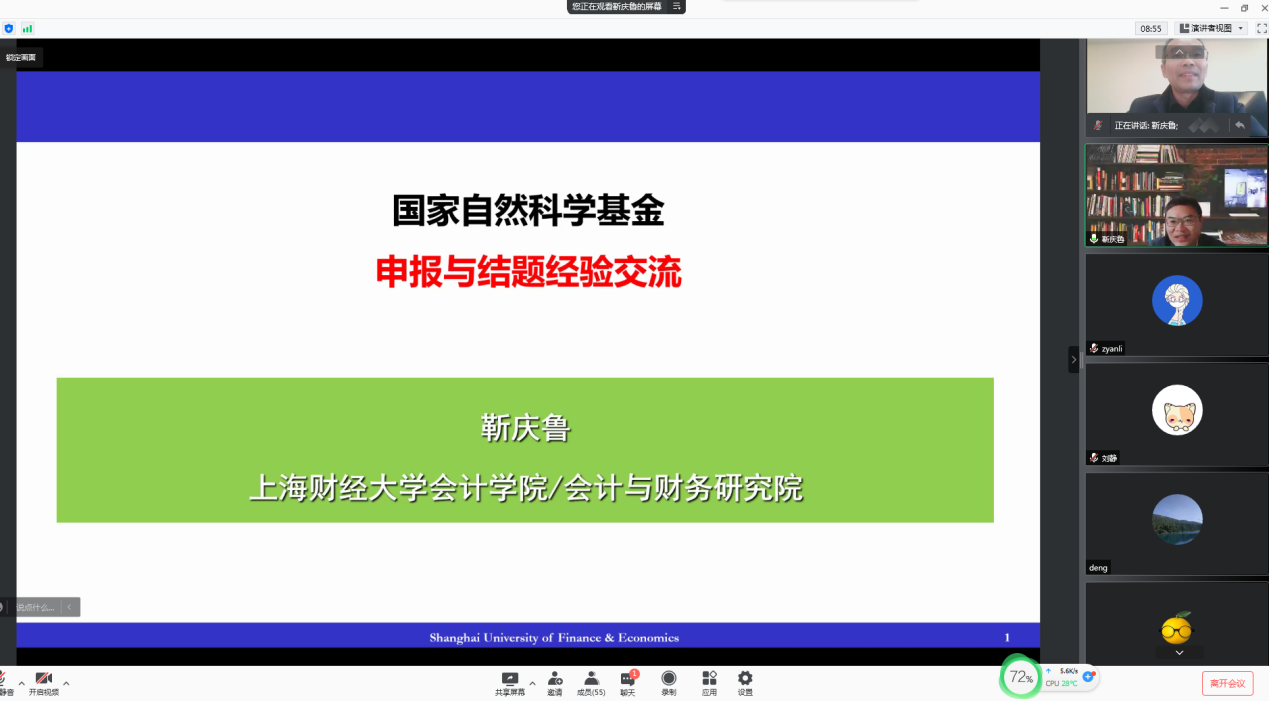Viewport: 1269px width, 701px height.
Task: Open the 聊天 chat panel
Action: pos(626,684)
